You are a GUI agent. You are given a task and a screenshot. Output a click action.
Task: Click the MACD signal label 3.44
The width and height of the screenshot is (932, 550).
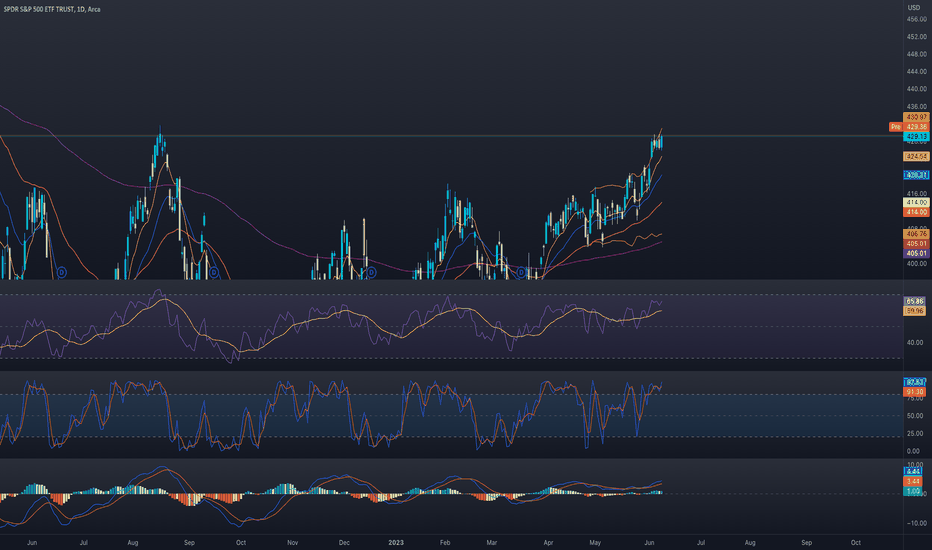[x=914, y=481]
